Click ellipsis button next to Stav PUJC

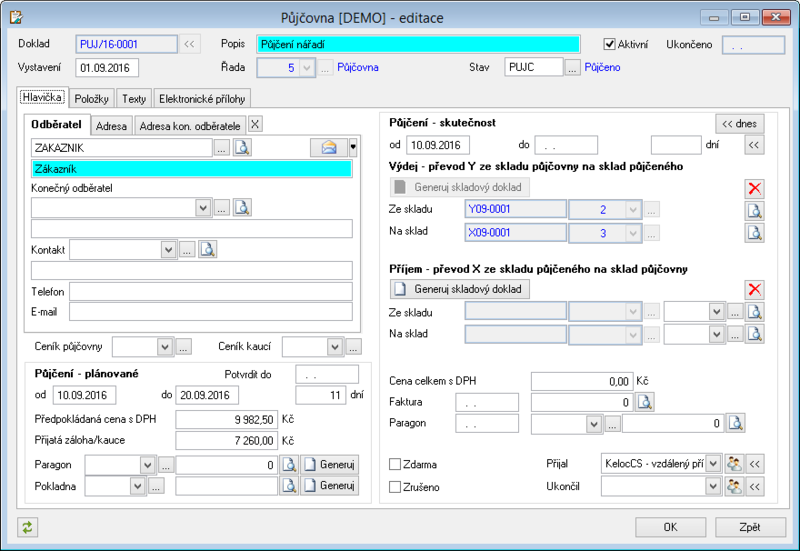click(x=572, y=68)
